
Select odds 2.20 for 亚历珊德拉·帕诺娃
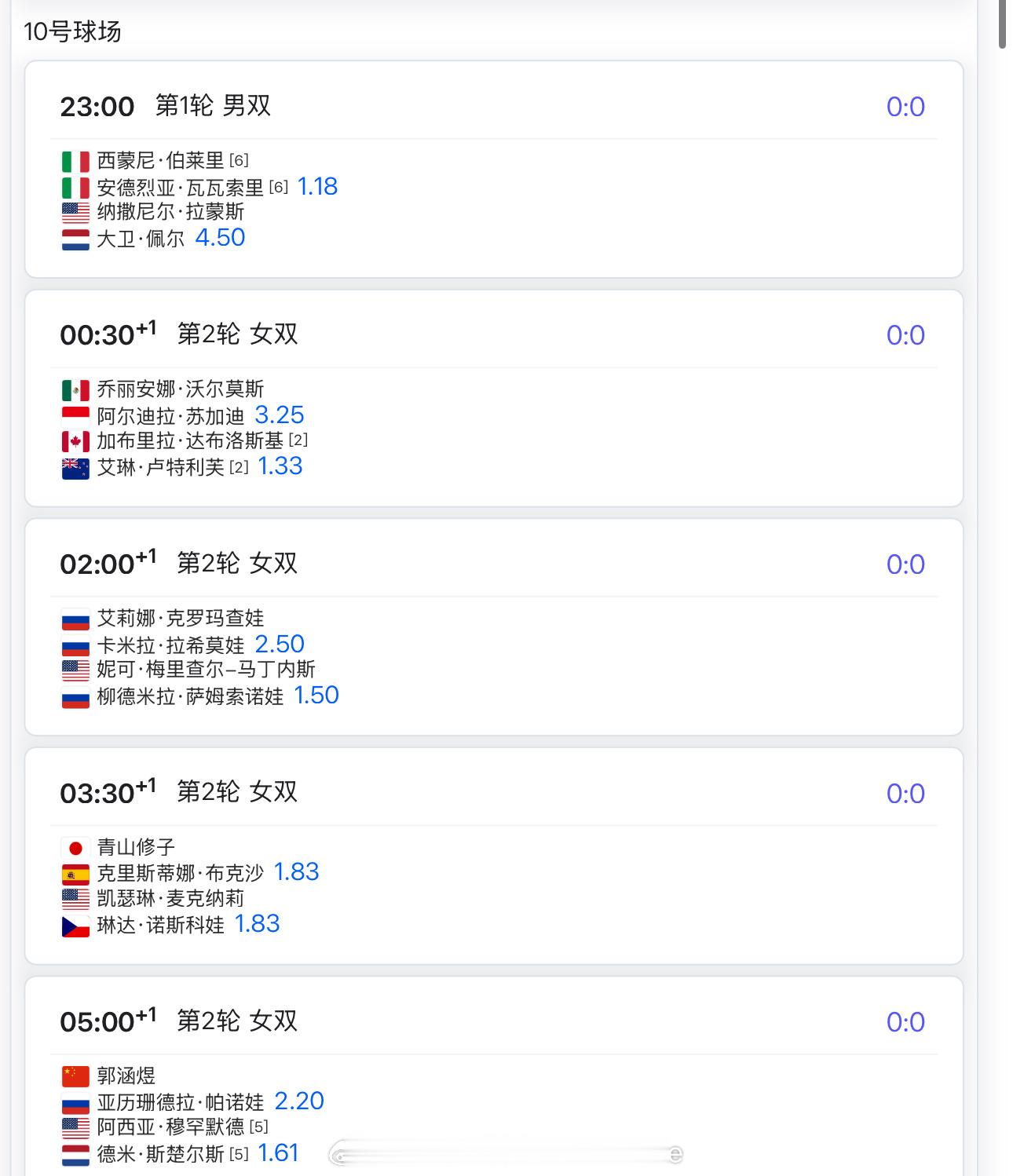299,1101
